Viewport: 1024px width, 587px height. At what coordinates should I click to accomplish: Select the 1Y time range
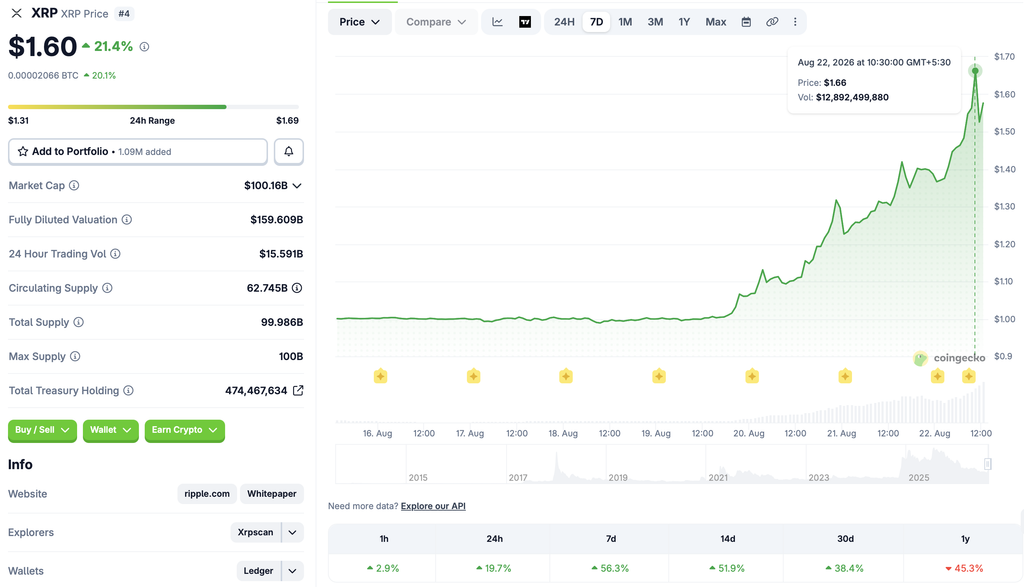point(684,22)
